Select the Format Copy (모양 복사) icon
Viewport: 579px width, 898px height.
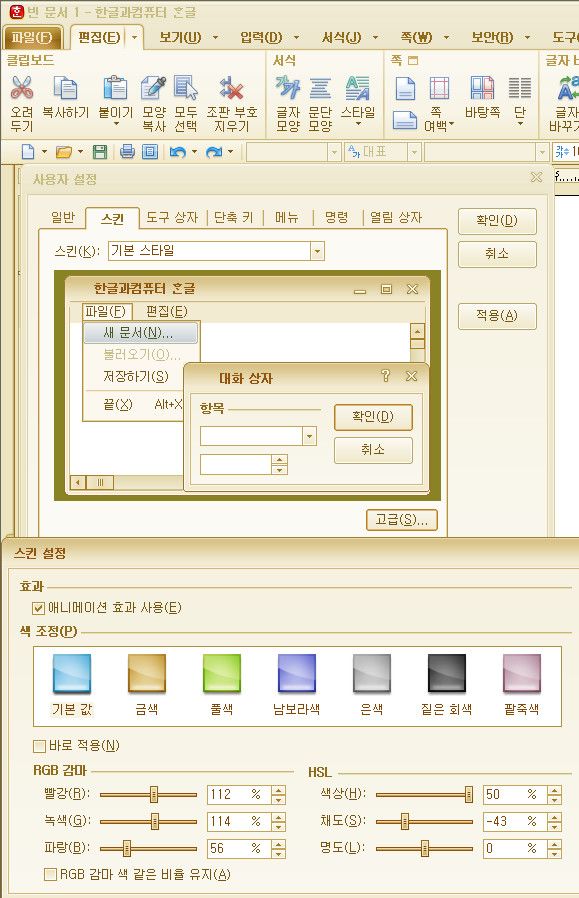pos(153,88)
